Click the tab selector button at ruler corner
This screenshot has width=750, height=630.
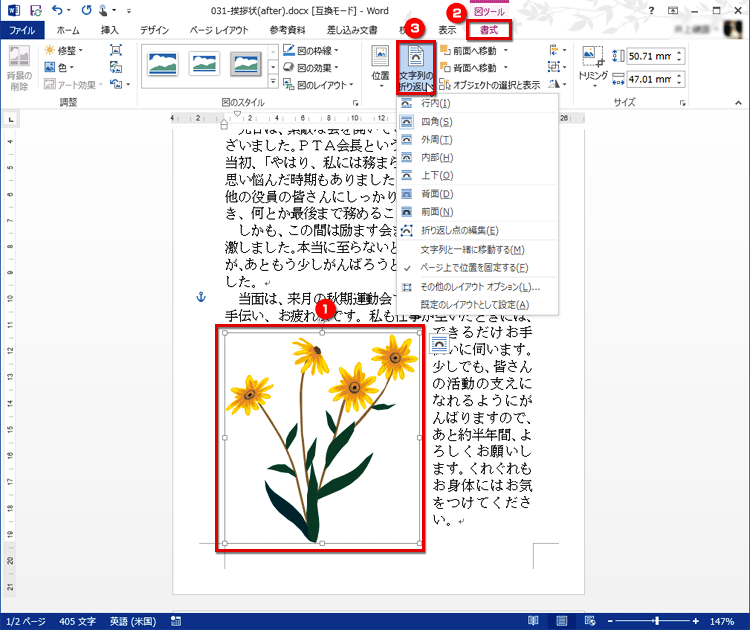tap(11, 120)
